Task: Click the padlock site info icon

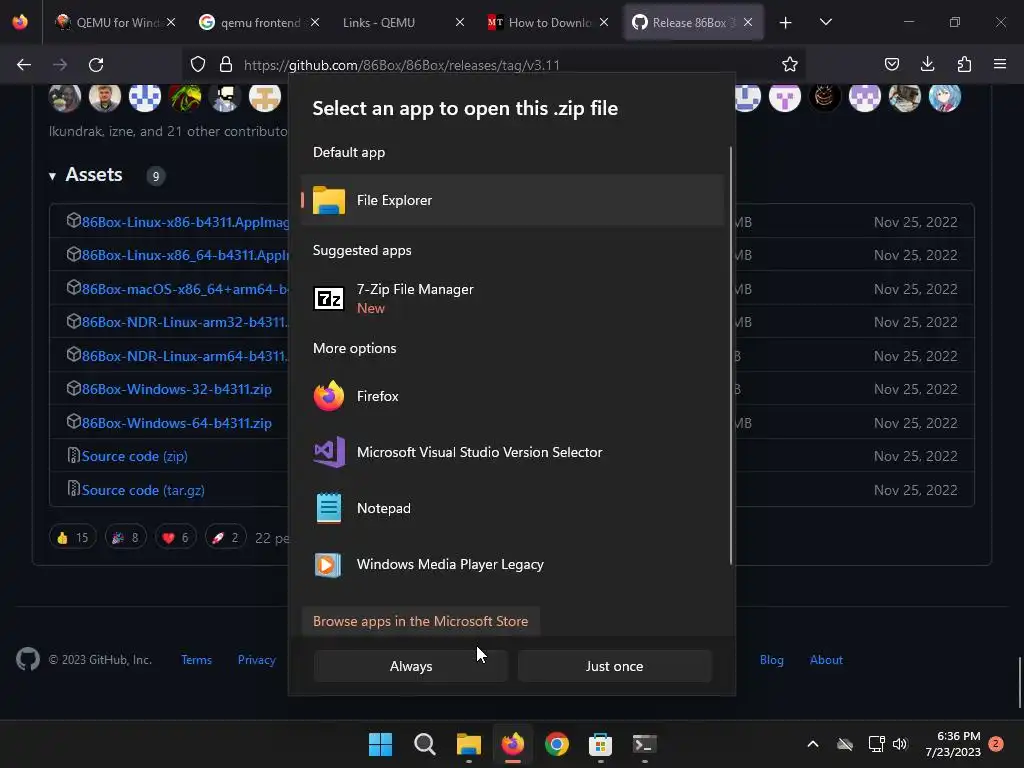Action: (x=226, y=64)
